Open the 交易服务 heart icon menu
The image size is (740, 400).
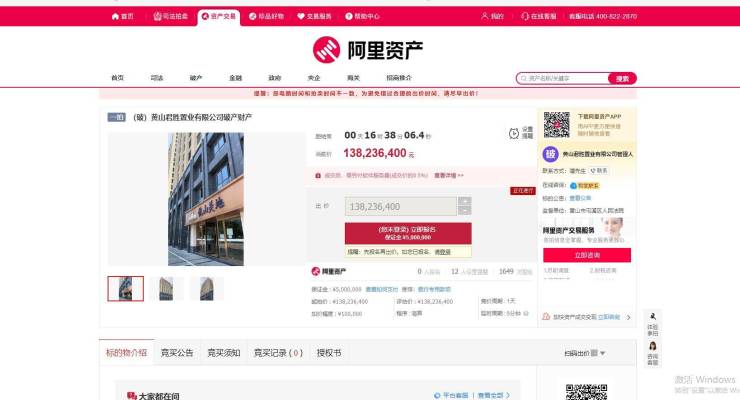point(314,17)
